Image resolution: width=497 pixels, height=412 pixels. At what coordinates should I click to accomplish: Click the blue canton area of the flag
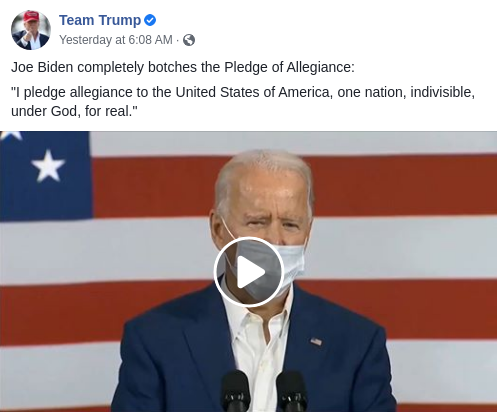[45, 176]
